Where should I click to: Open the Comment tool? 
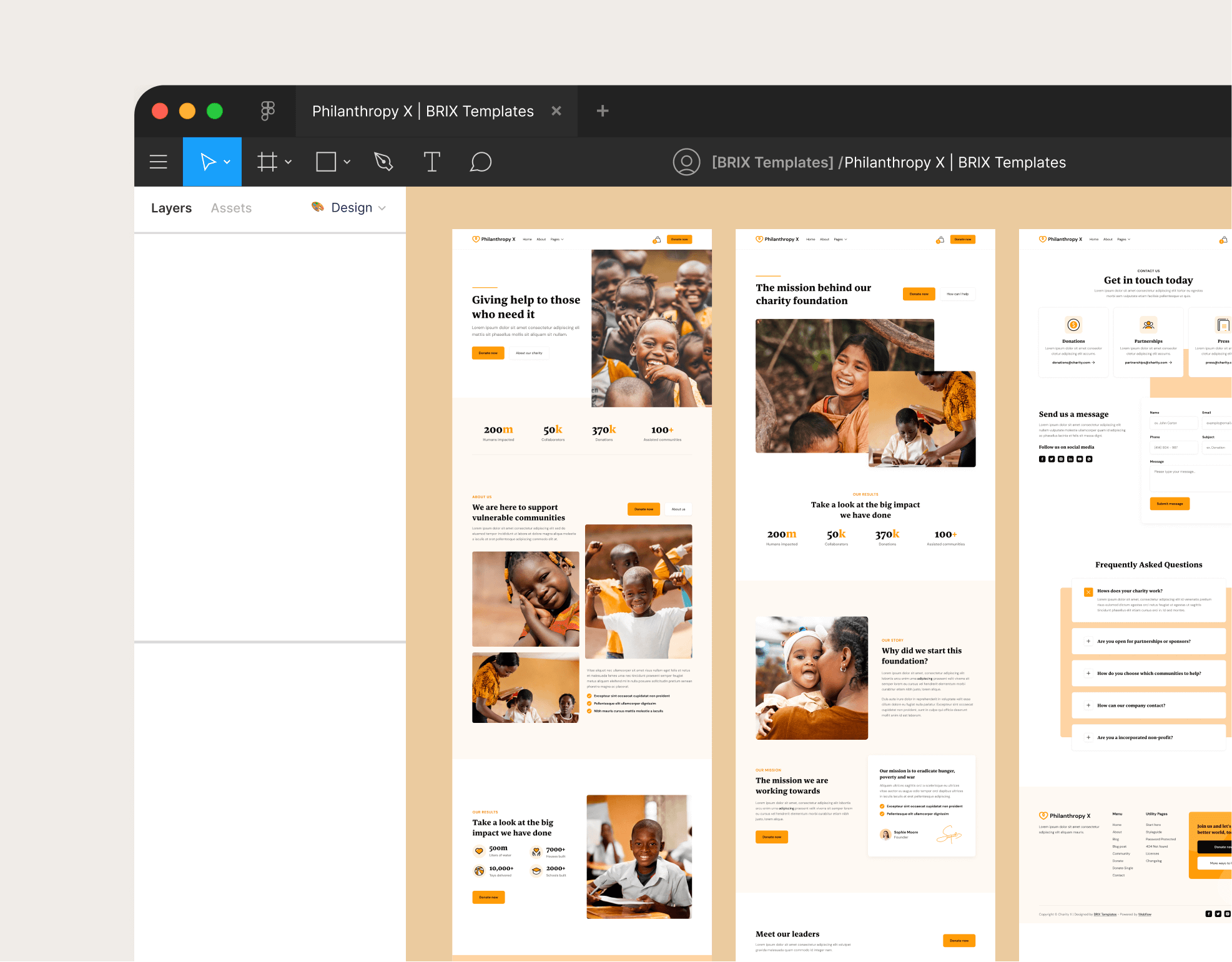coord(480,162)
